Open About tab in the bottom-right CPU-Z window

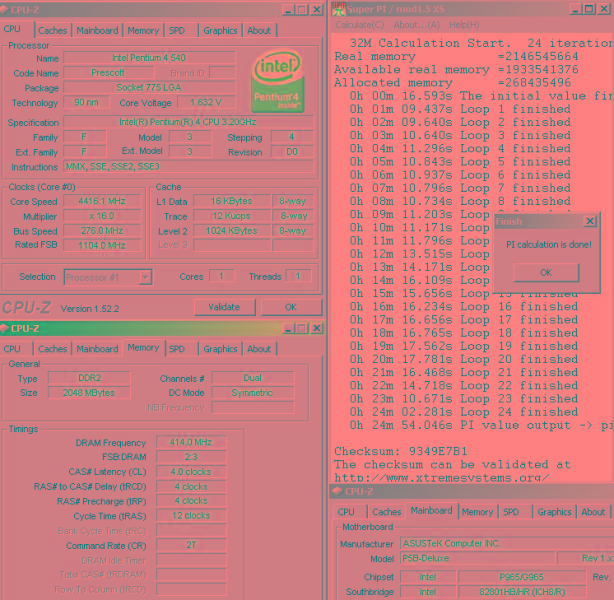[593, 512]
